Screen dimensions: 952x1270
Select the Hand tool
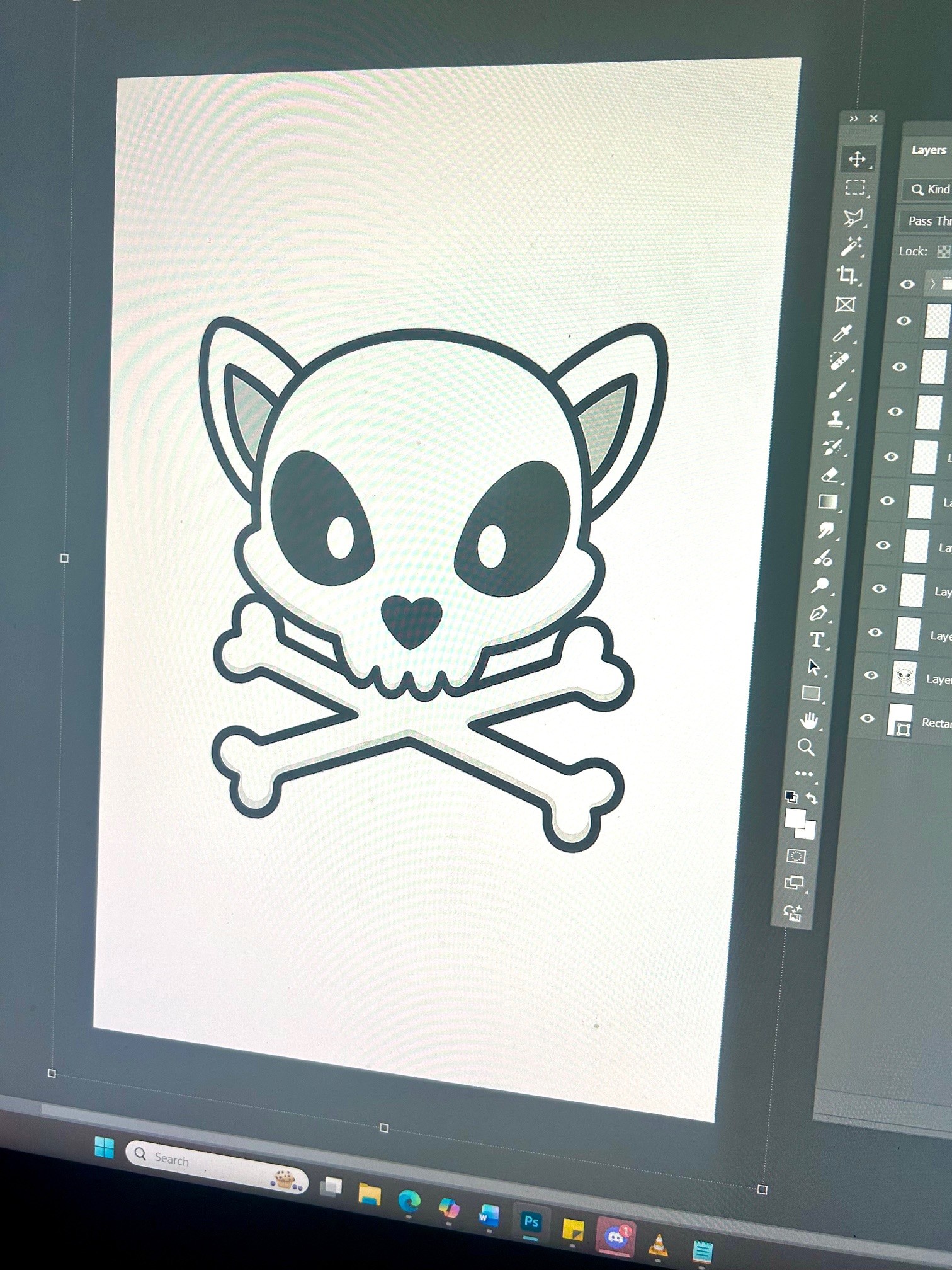809,720
